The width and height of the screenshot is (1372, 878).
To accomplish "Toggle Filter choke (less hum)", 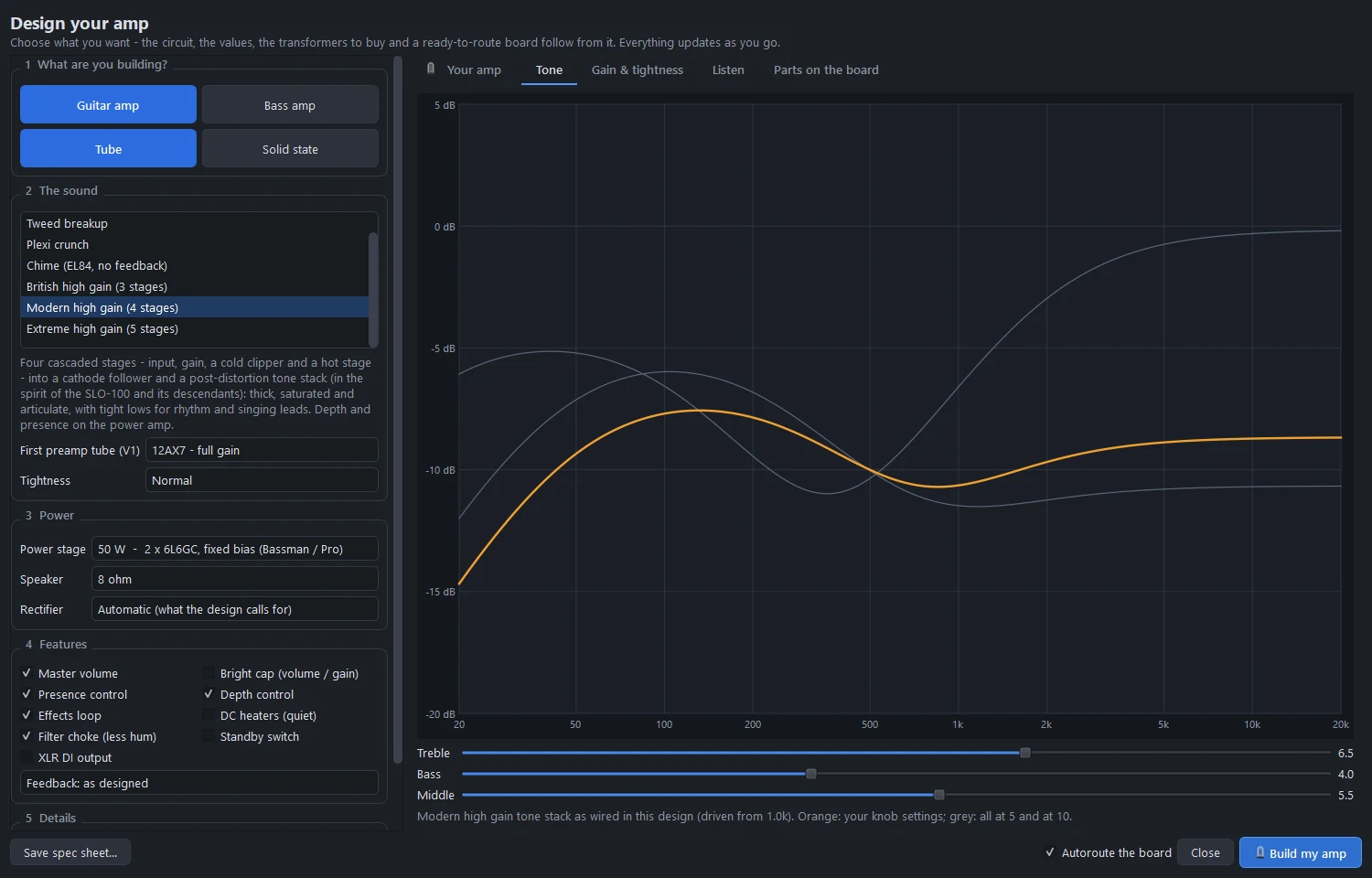I will pos(27,736).
